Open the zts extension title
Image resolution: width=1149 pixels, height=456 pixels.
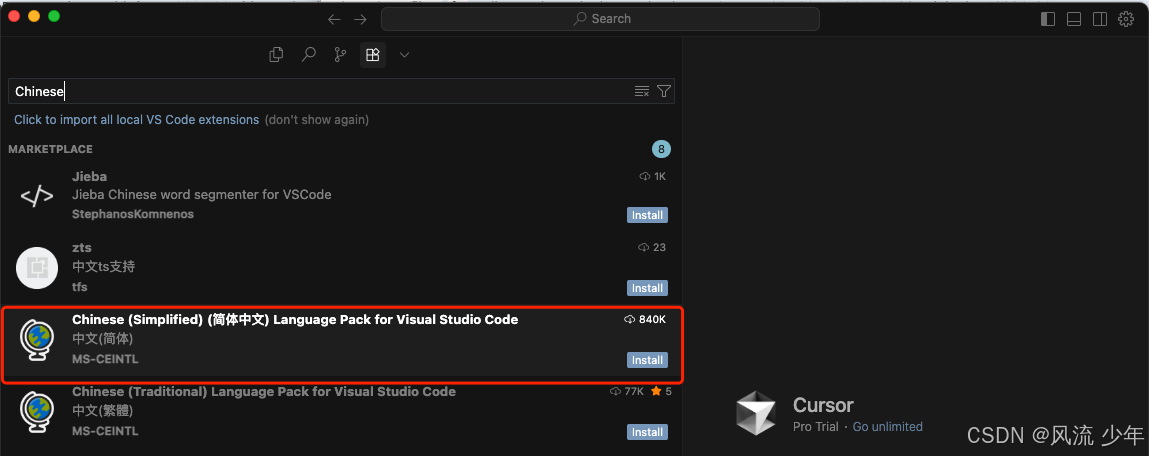click(x=81, y=248)
